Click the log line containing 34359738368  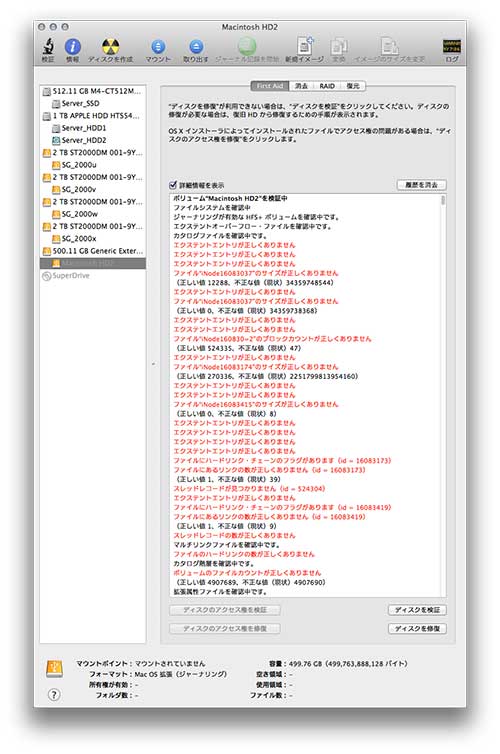click(247, 311)
